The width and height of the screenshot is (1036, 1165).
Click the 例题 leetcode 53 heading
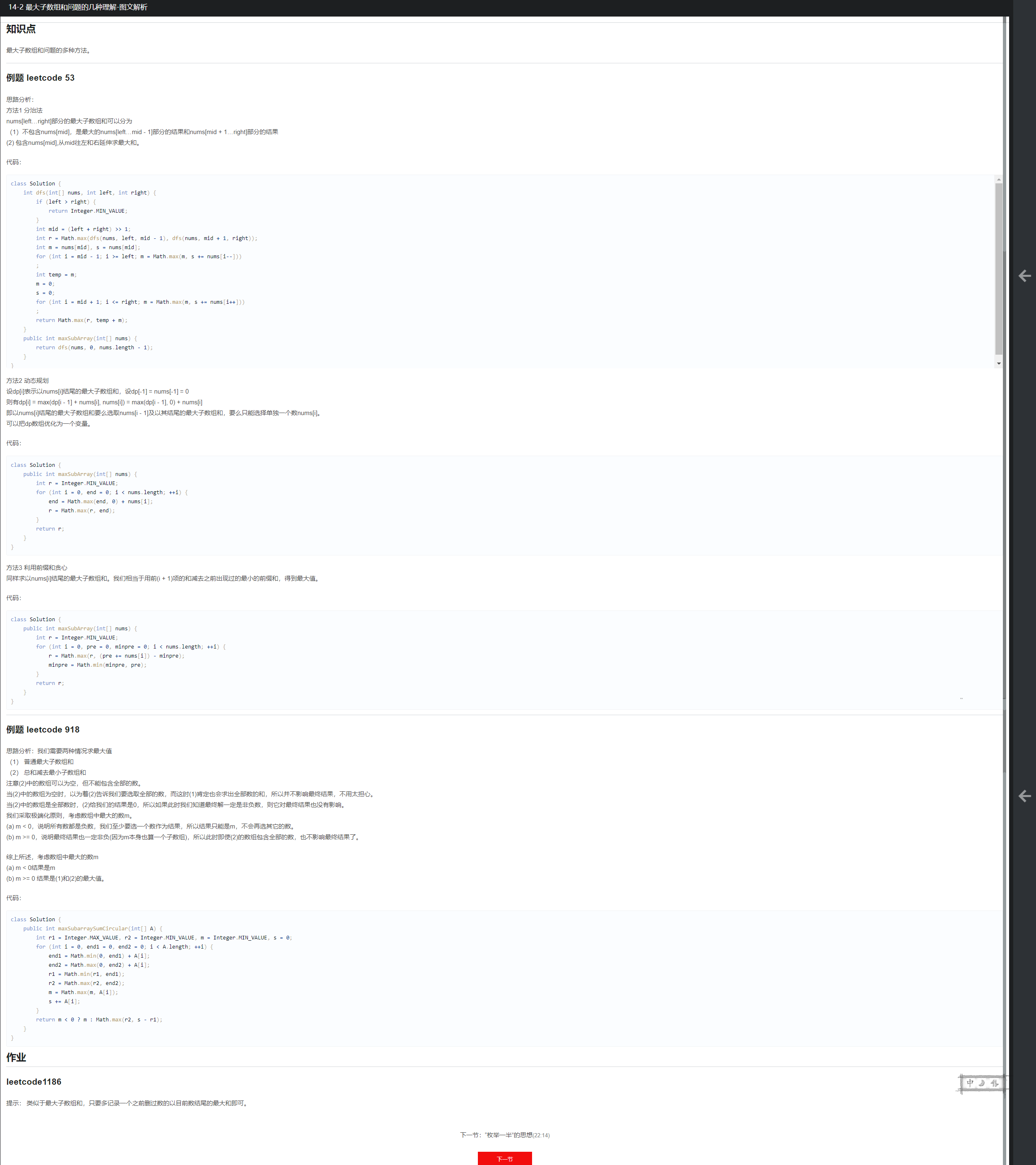click(x=41, y=78)
